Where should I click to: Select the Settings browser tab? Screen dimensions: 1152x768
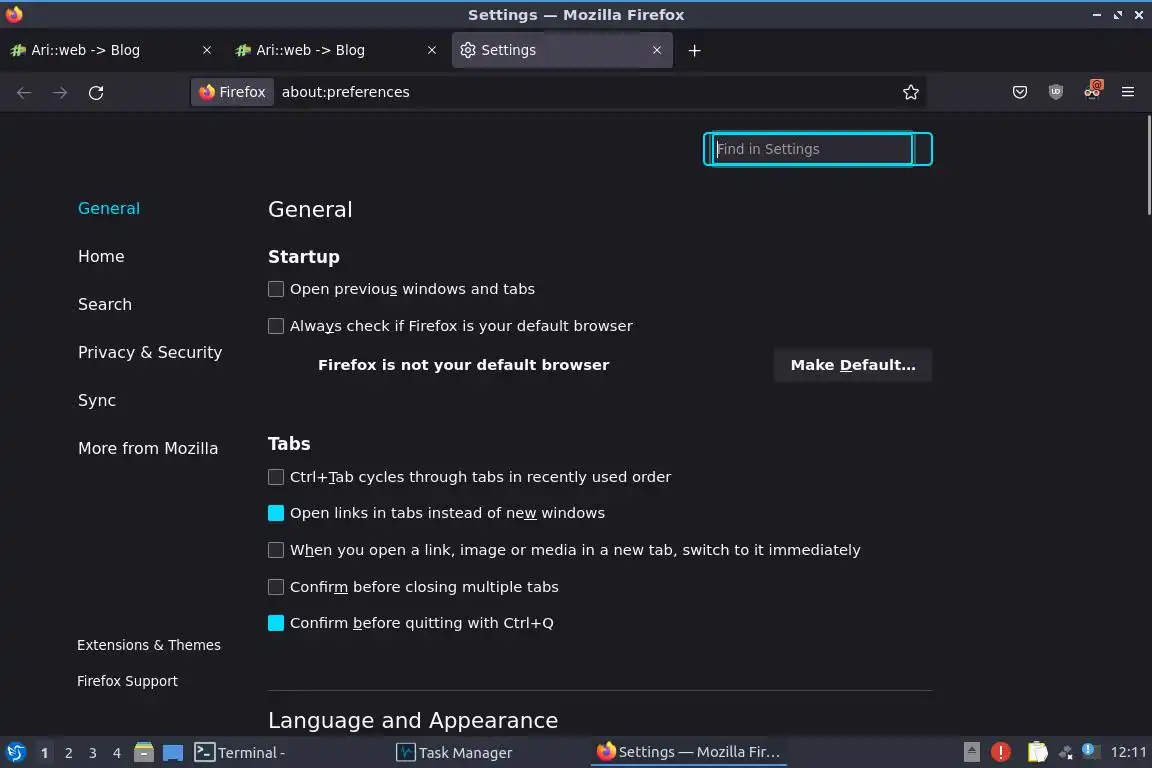tap(562, 50)
